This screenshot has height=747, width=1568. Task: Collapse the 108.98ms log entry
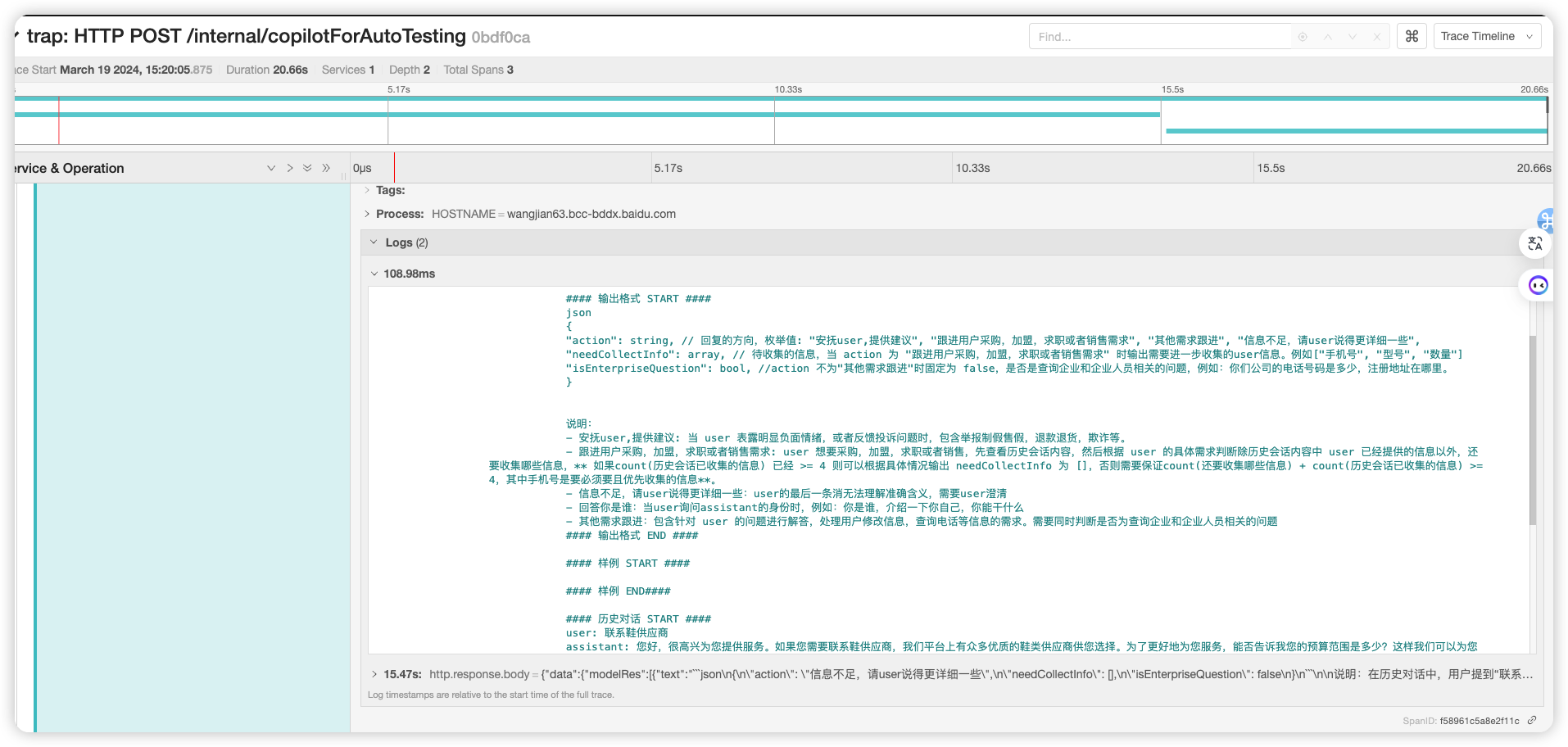coord(403,274)
